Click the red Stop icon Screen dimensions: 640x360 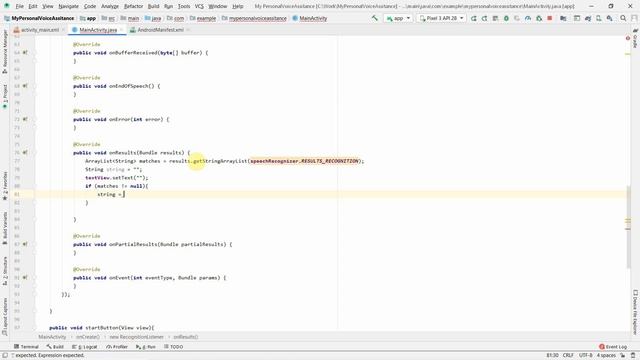click(550, 18)
